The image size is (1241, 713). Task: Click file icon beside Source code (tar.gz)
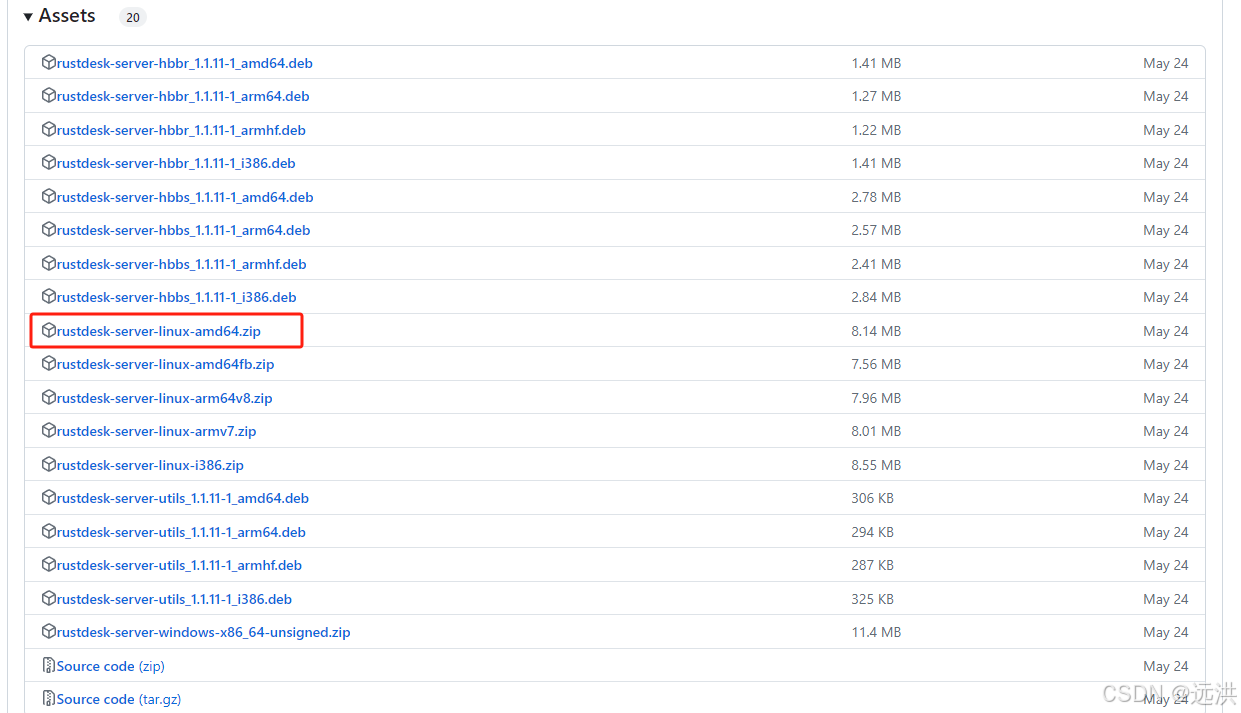click(x=49, y=699)
